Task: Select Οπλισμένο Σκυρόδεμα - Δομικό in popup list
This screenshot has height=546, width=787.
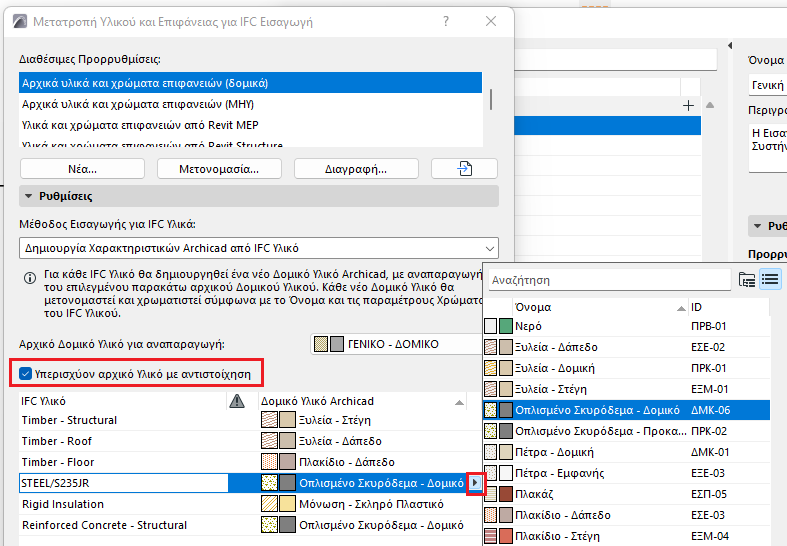Action: pyautogui.click(x=626, y=410)
